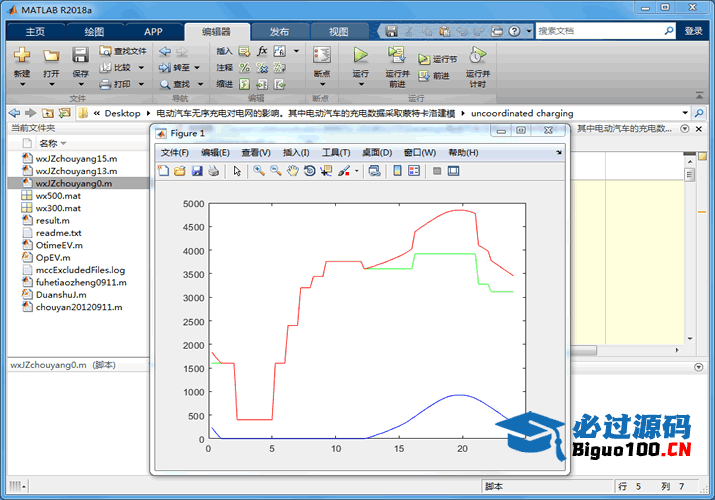Switch to the APP ribbon tab
The width and height of the screenshot is (715, 500).
point(153,31)
